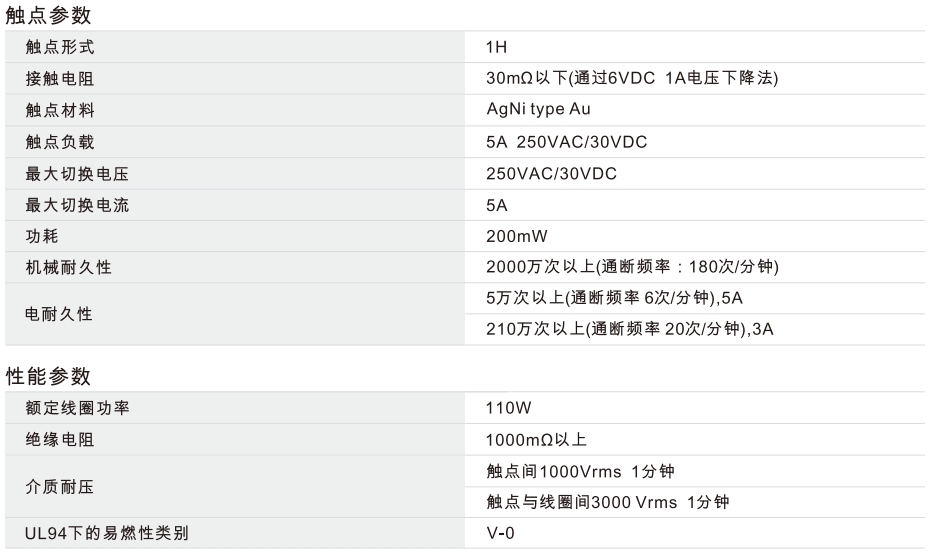Click the 触点参数 section heading
The height and width of the screenshot is (555, 937).
click(x=48, y=15)
